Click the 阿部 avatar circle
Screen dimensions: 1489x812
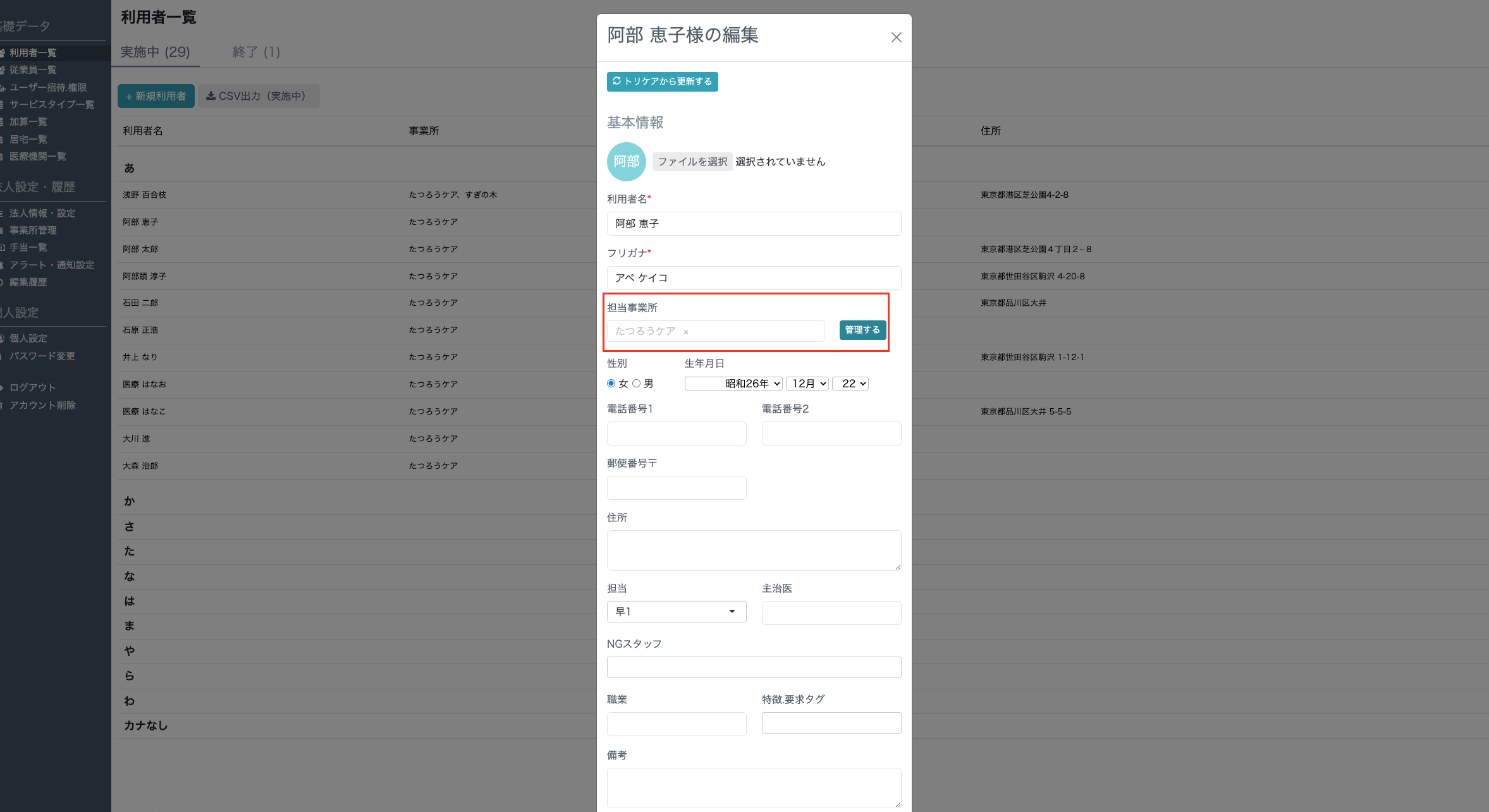click(x=626, y=162)
